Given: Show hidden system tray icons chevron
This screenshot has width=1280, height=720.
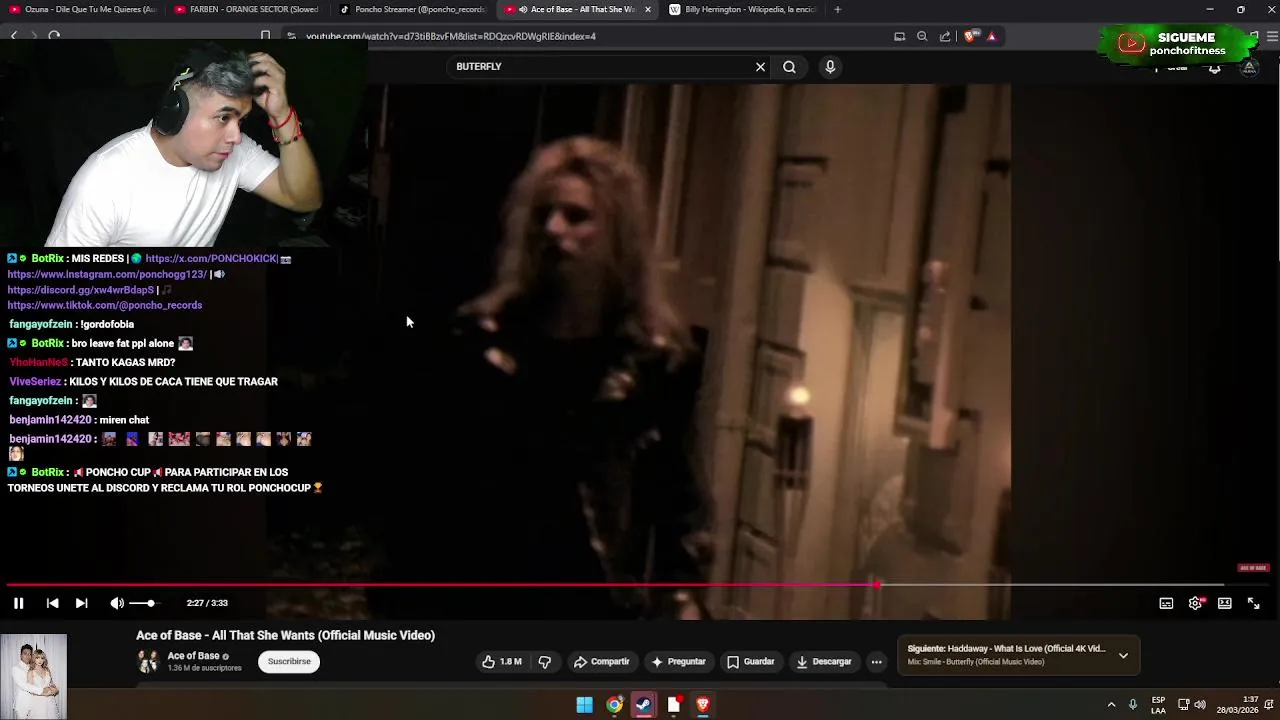Looking at the screenshot, I should click(x=1111, y=705).
